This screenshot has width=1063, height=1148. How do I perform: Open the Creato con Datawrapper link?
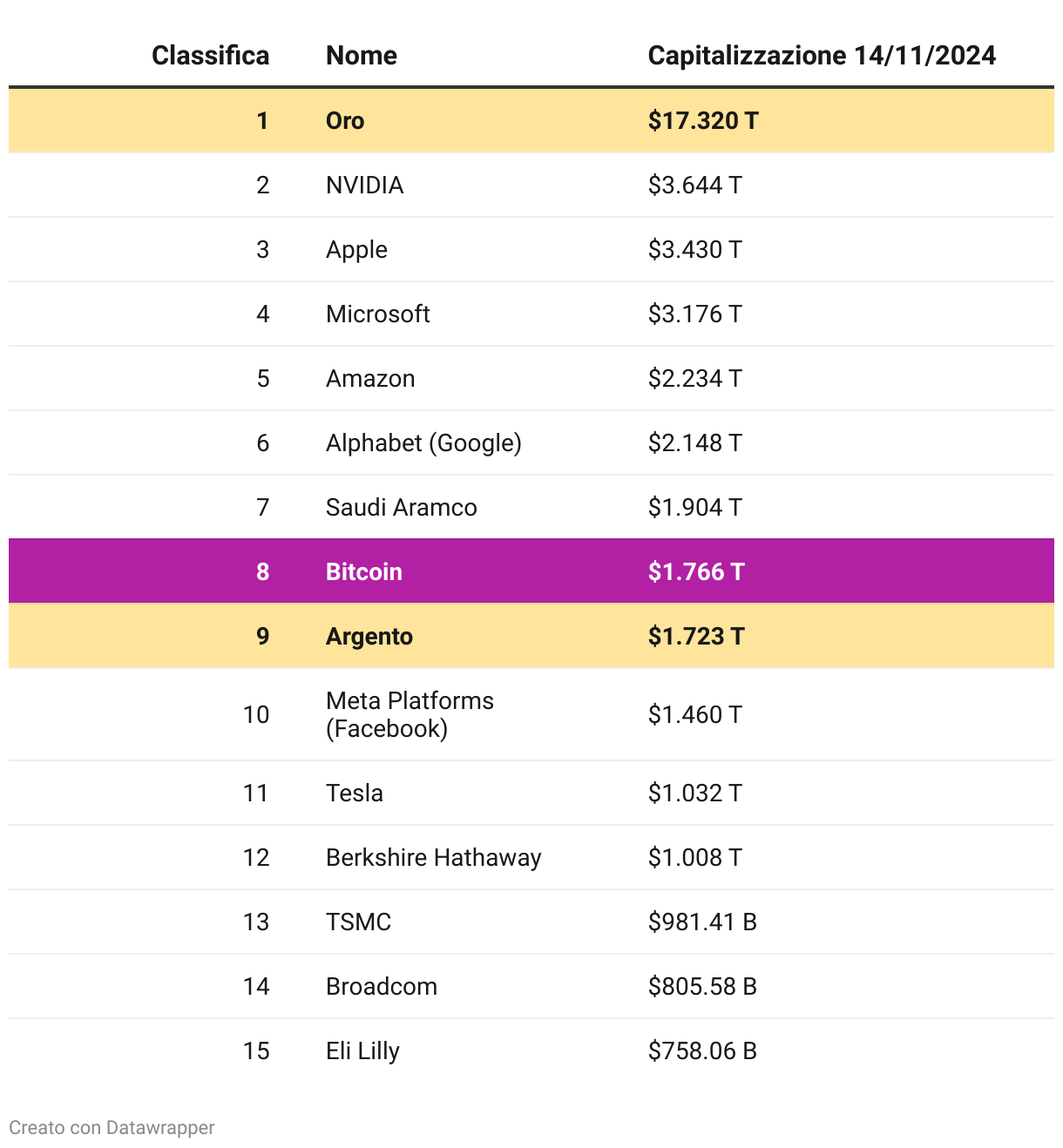(x=112, y=1127)
